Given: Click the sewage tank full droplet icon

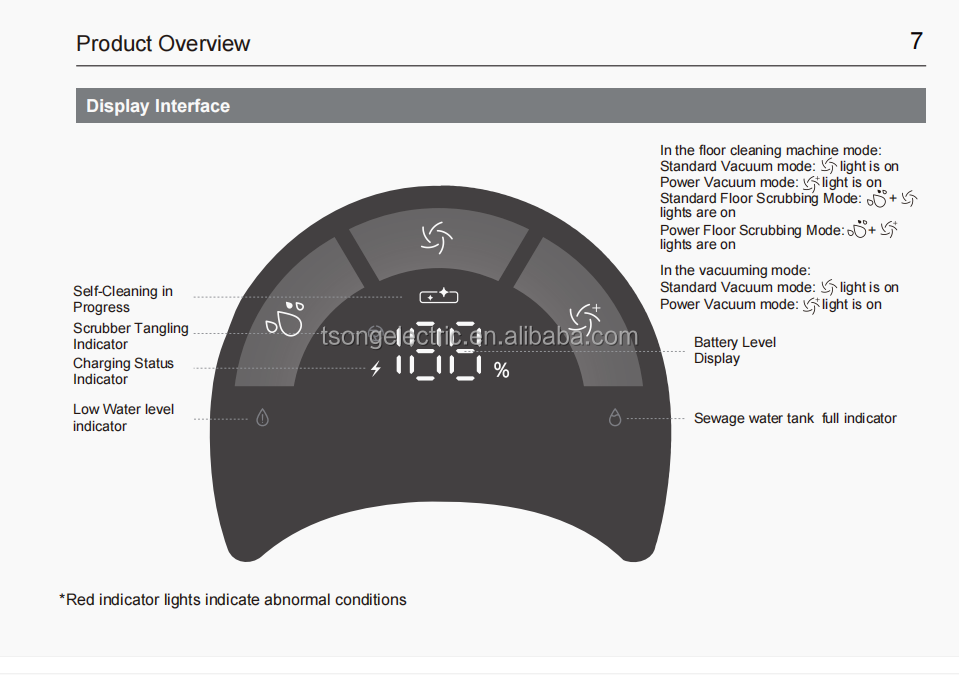Looking at the screenshot, I should click(615, 418).
